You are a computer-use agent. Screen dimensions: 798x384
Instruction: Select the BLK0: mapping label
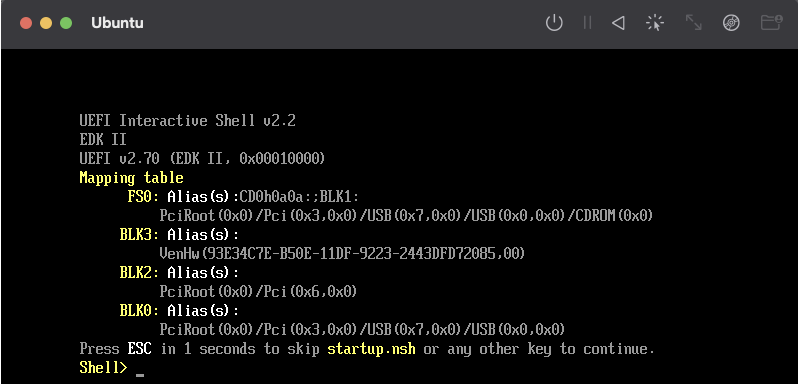[x=139, y=311]
